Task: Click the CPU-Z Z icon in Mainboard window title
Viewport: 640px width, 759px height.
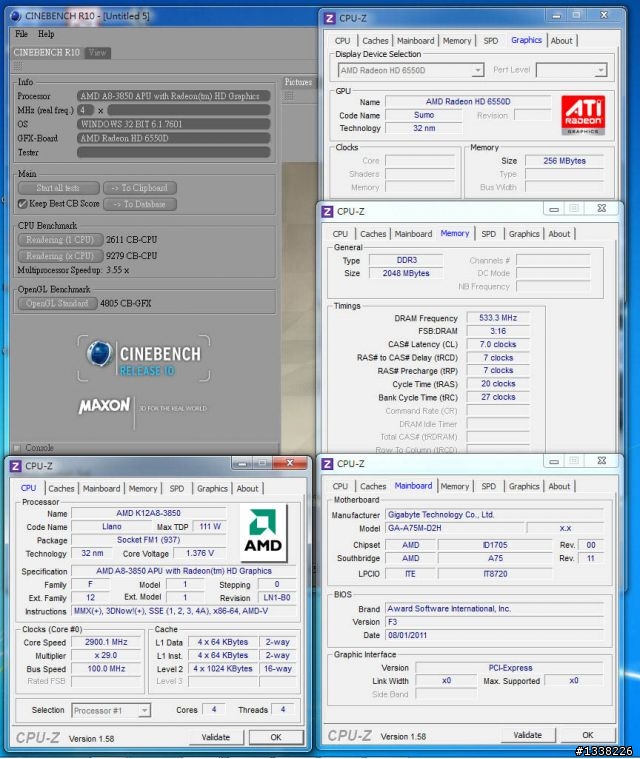Action: click(x=328, y=464)
